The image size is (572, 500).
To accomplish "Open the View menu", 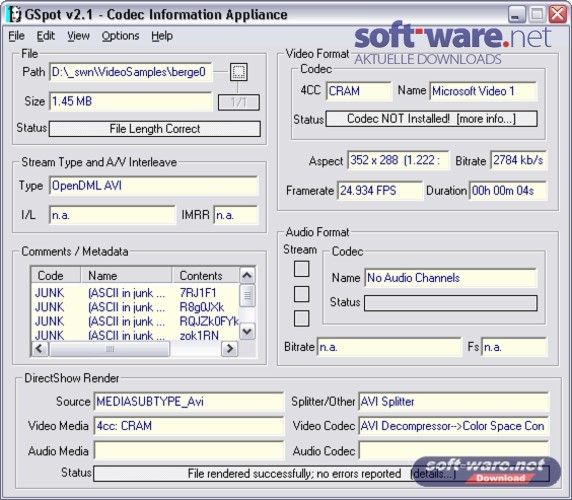I will 78,36.
